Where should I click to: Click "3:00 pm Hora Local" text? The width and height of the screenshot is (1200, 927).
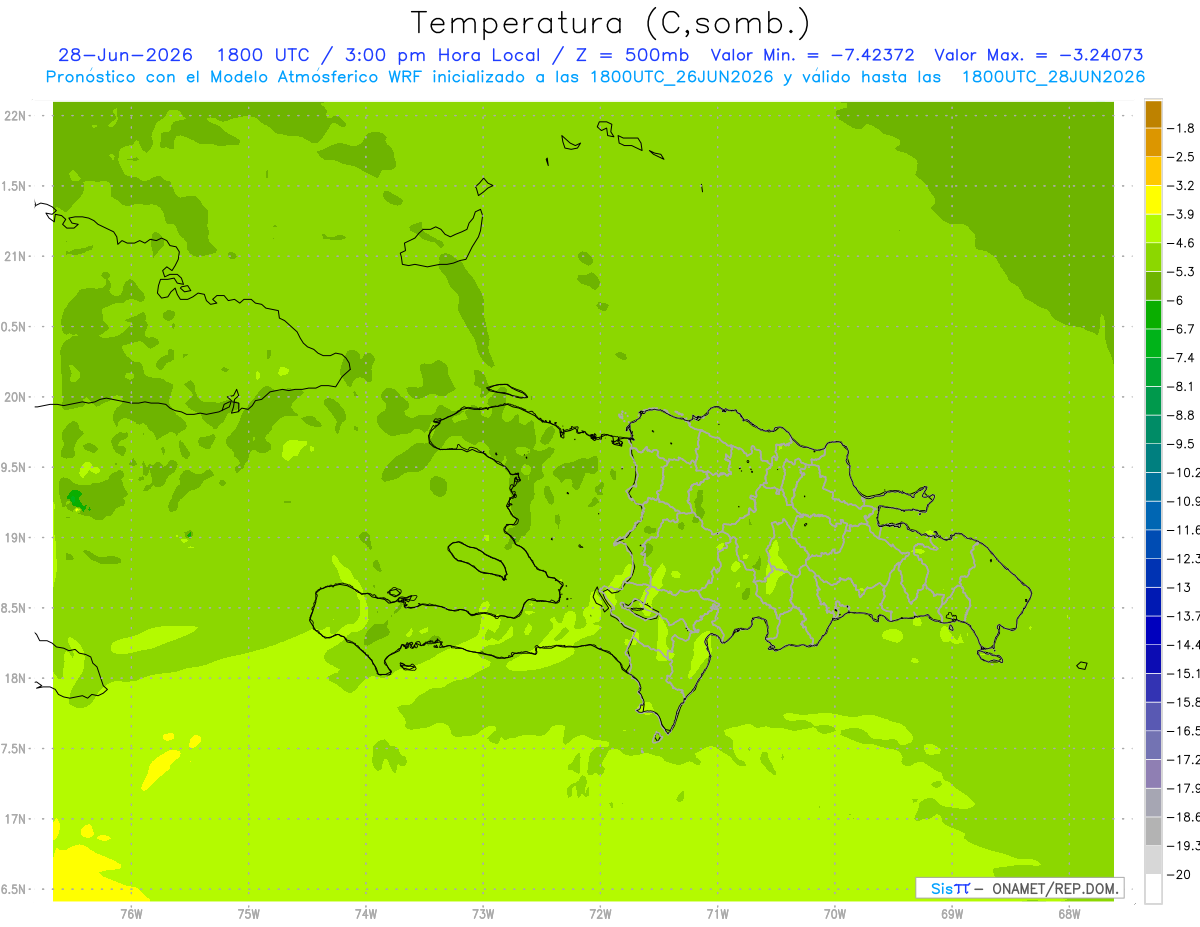pyautogui.click(x=441, y=55)
